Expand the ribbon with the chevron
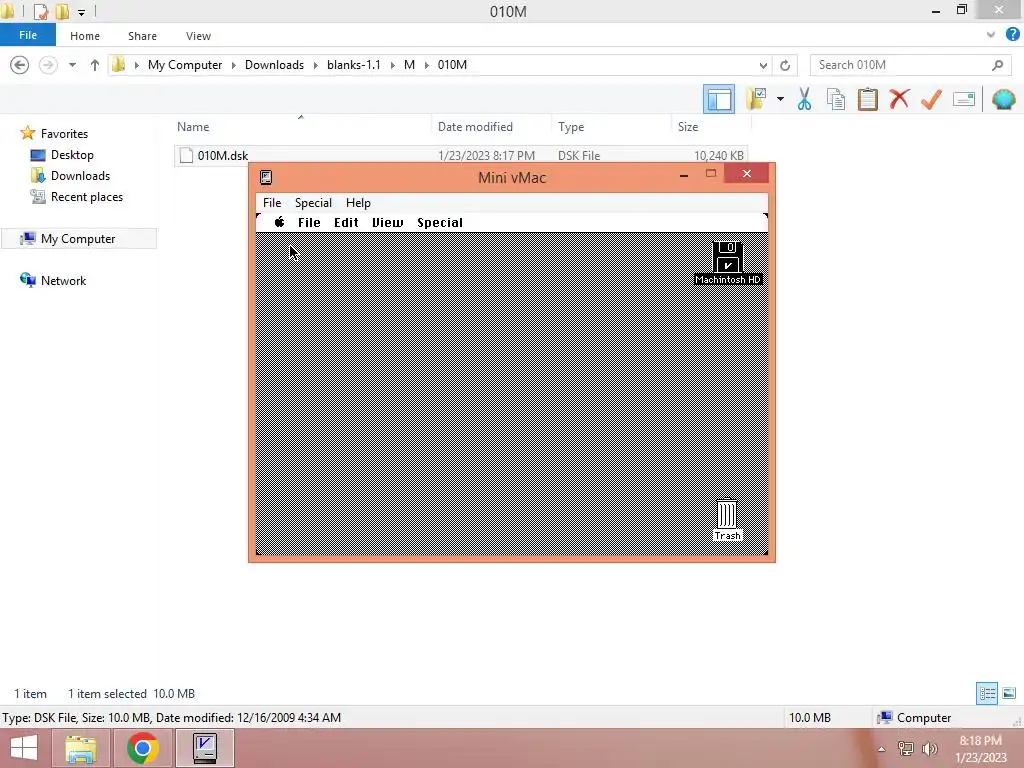The height and width of the screenshot is (768, 1024). [991, 35]
